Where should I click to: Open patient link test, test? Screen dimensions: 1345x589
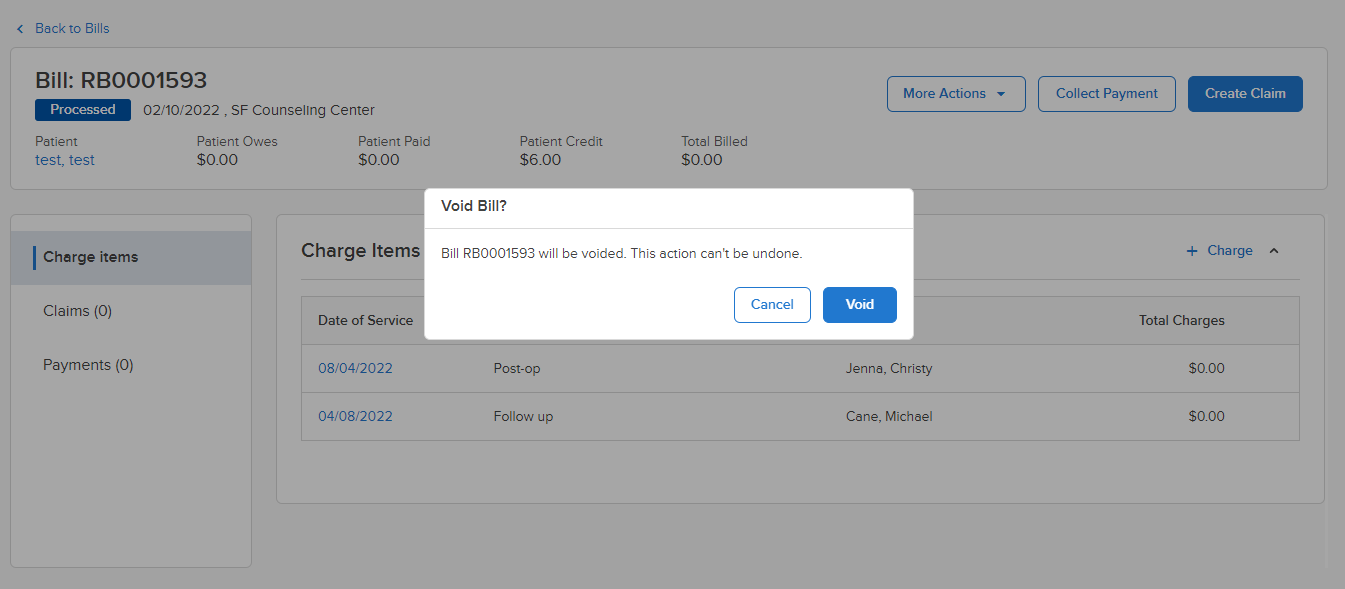pos(65,160)
